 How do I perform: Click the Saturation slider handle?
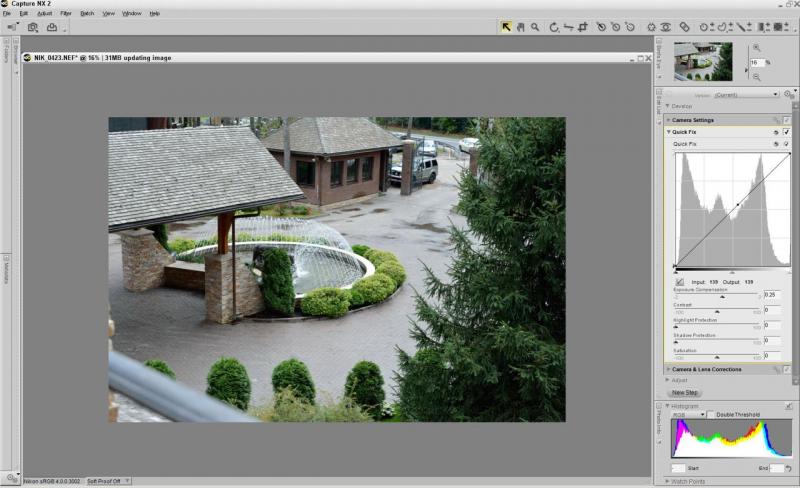click(x=717, y=357)
